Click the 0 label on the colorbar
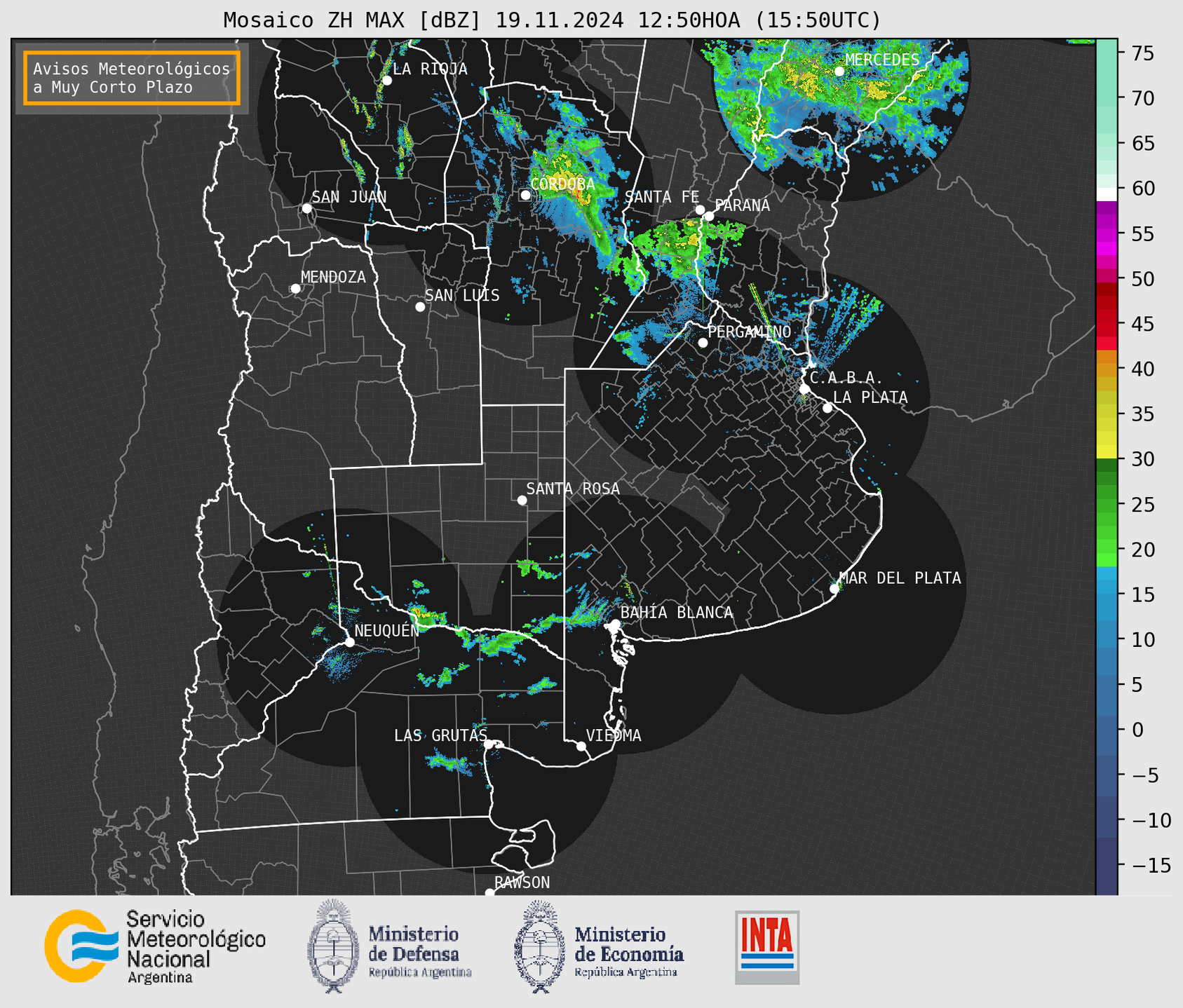Image resolution: width=1183 pixels, height=1008 pixels. click(1137, 730)
